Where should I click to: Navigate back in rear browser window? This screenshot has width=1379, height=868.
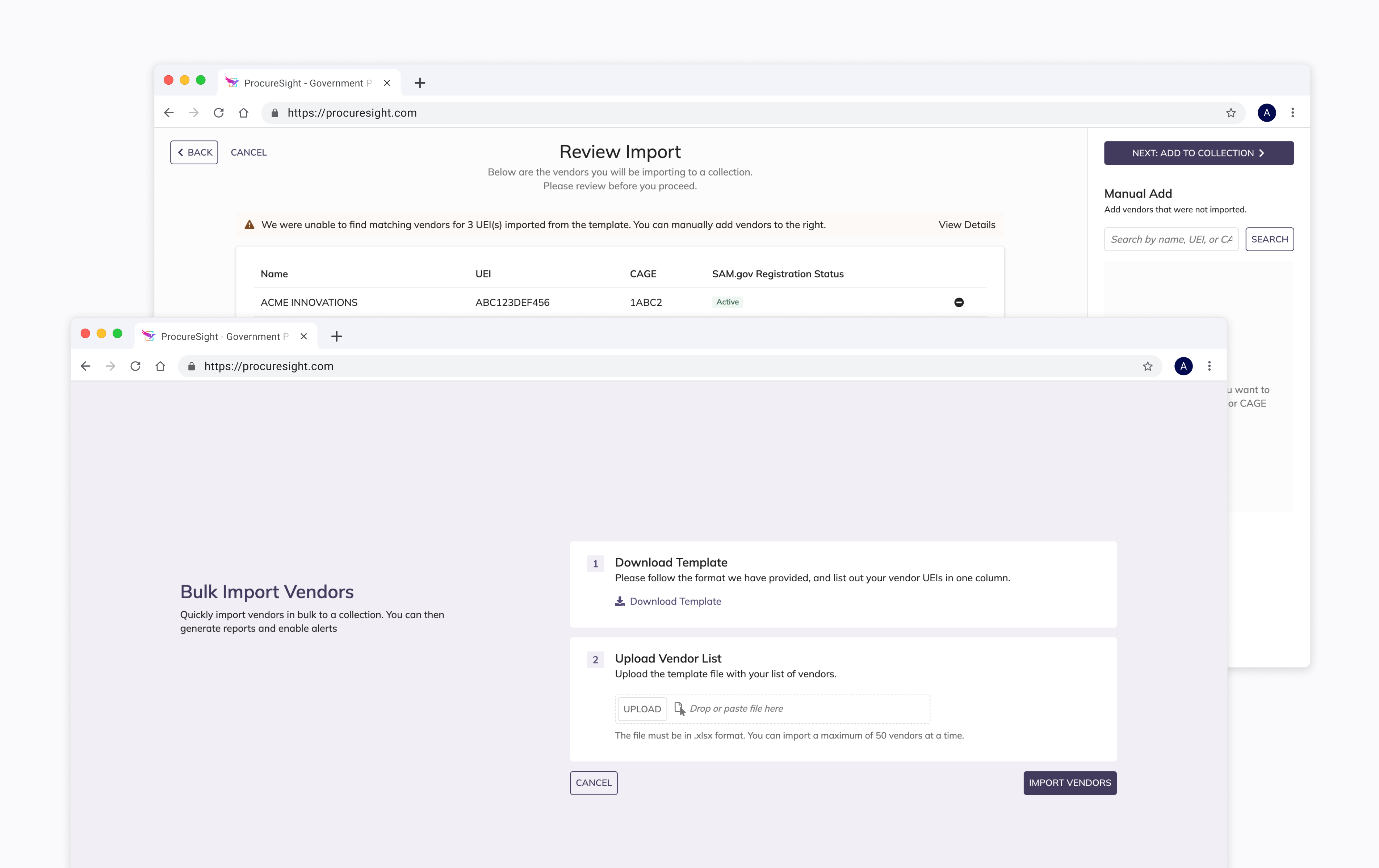coord(168,113)
